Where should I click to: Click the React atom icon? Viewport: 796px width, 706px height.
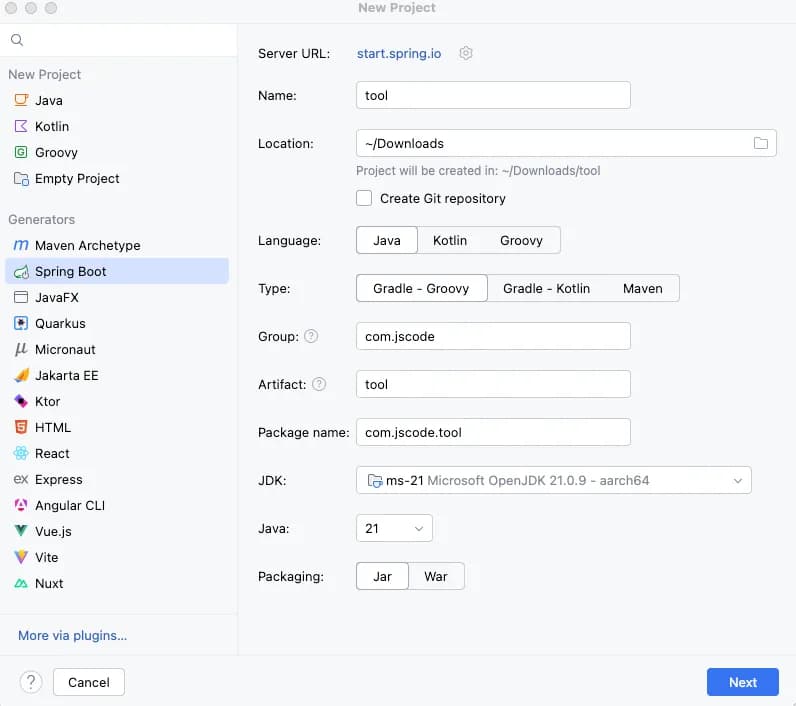21,453
